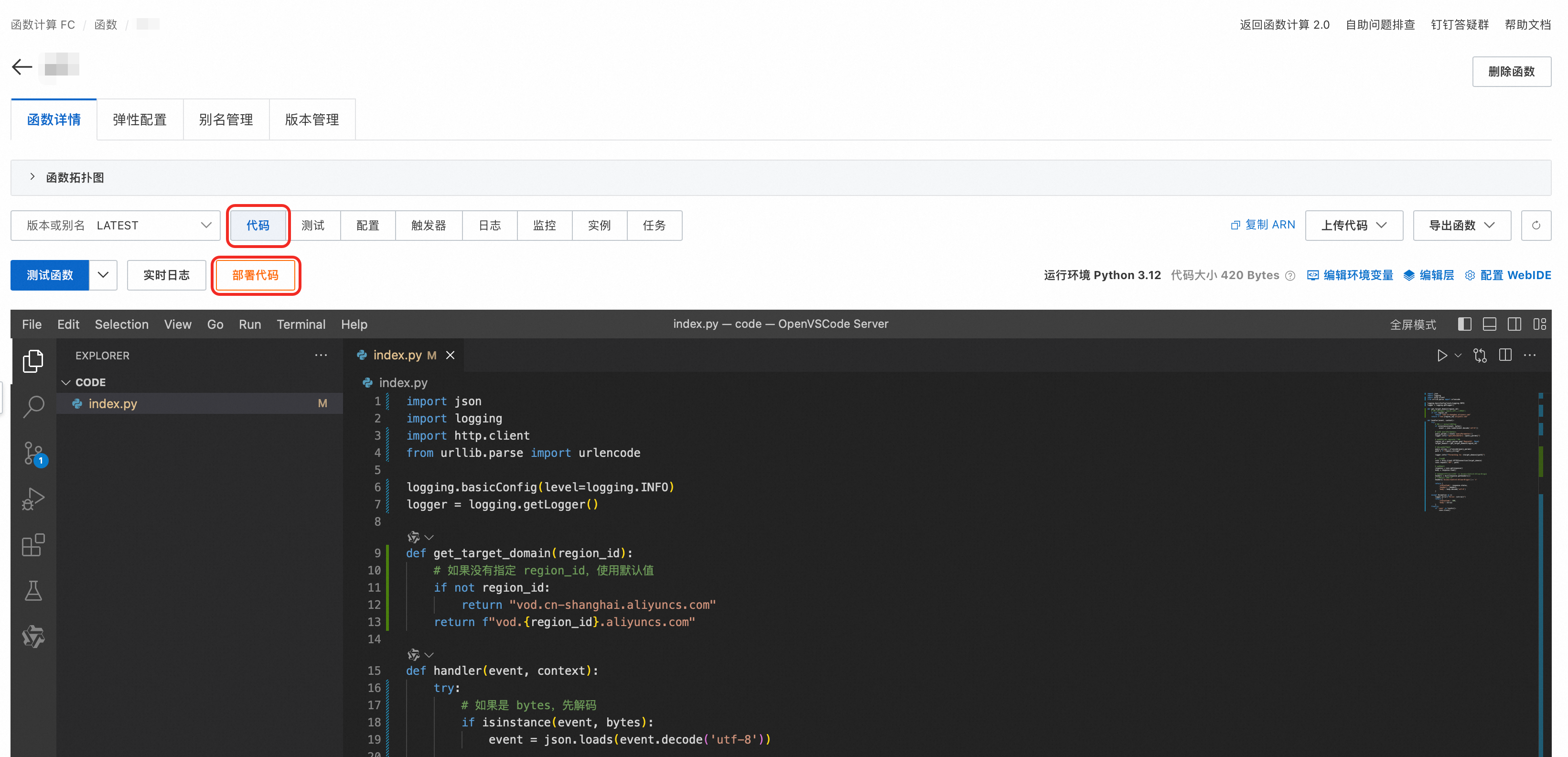Switch to 版本管理 tab

[311, 119]
